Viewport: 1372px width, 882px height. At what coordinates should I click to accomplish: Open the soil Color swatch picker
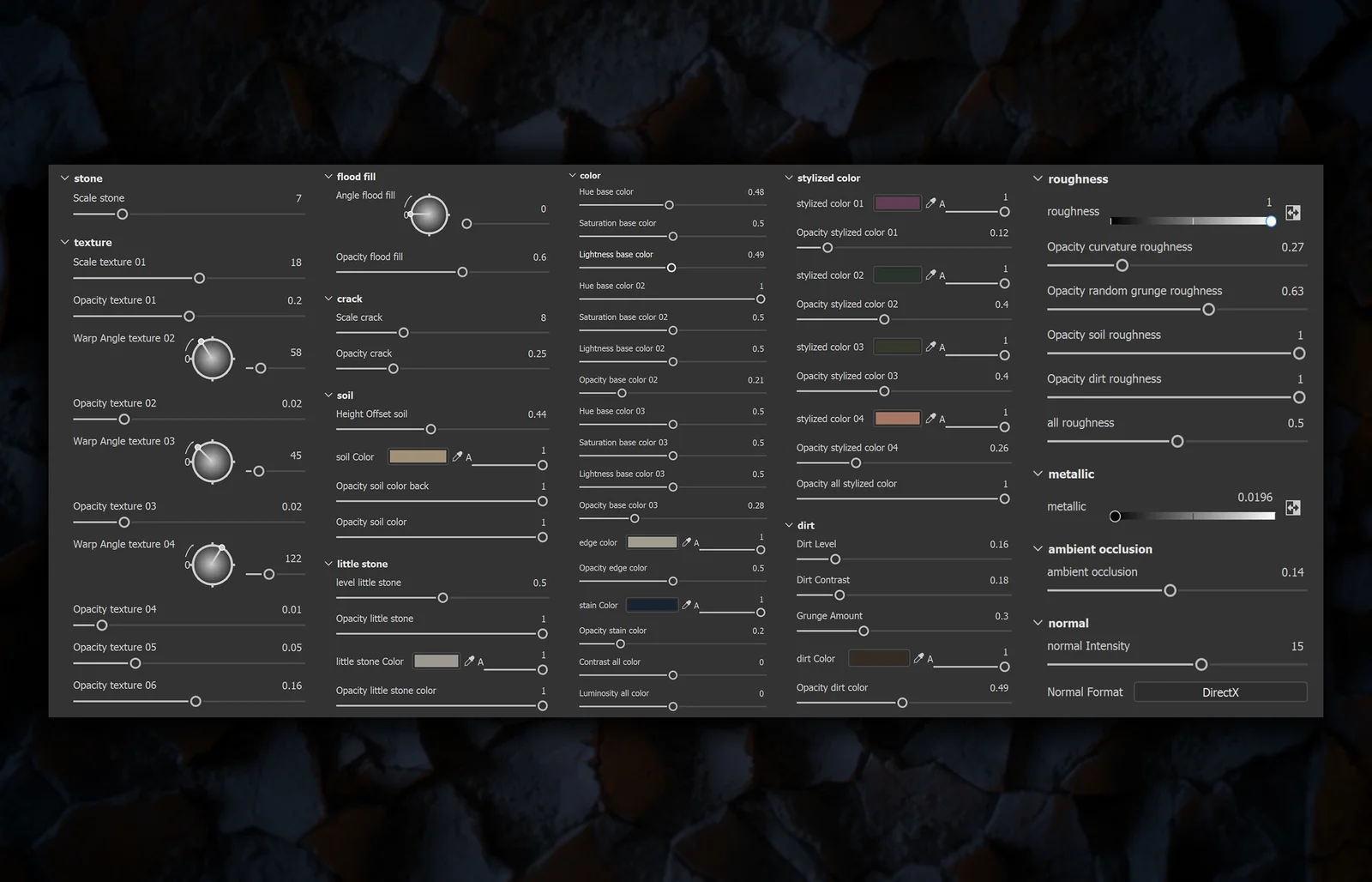point(418,456)
